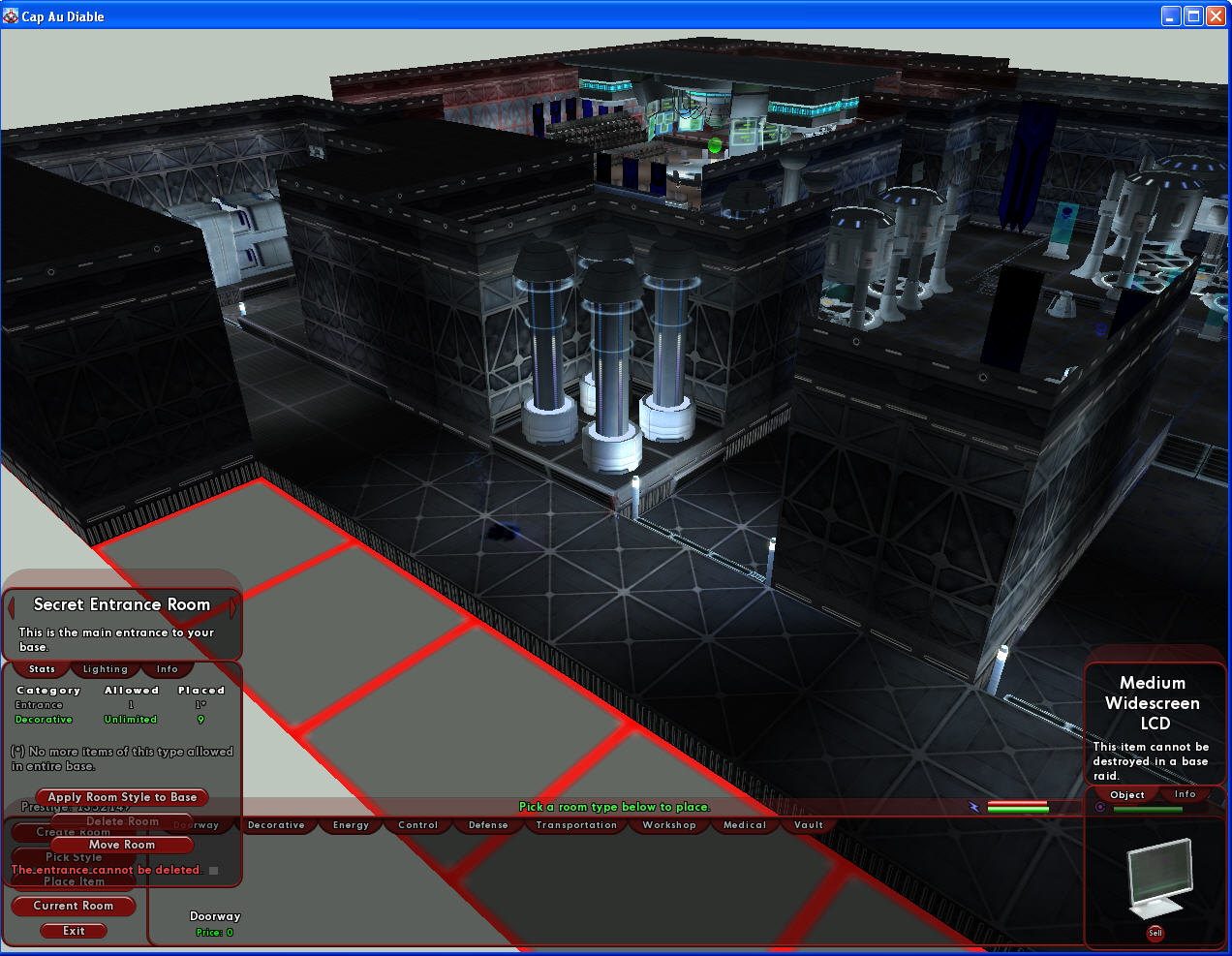
Task: Click the Current Room button
Action: tap(74, 906)
